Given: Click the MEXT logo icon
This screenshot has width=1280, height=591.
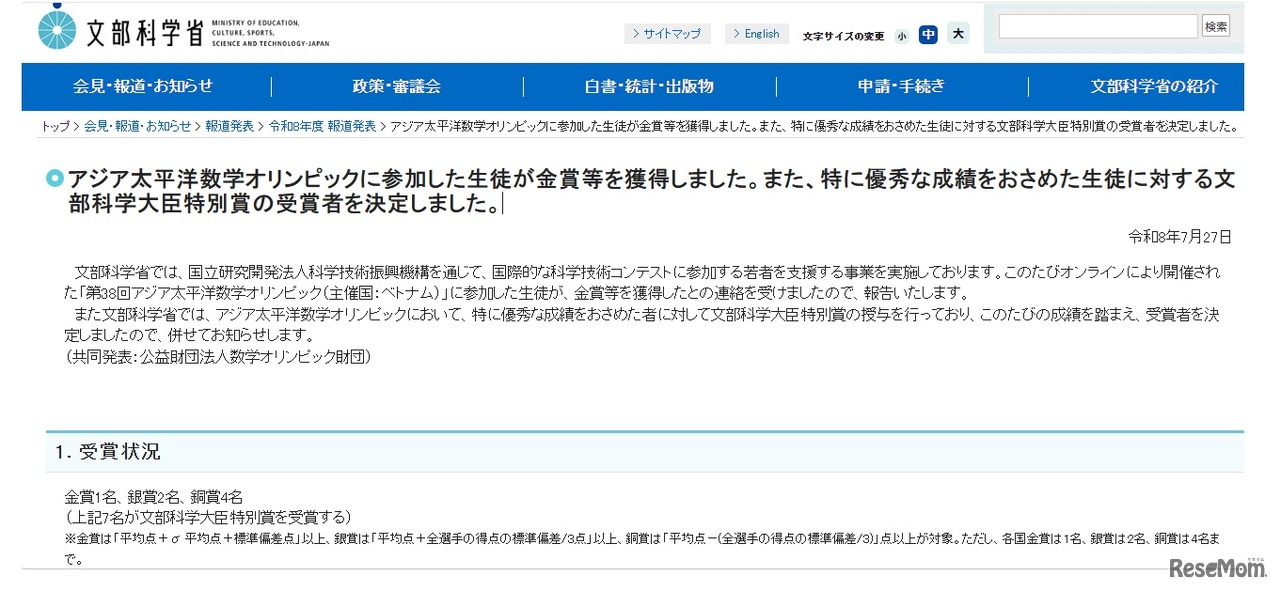Looking at the screenshot, I should coord(57,27).
